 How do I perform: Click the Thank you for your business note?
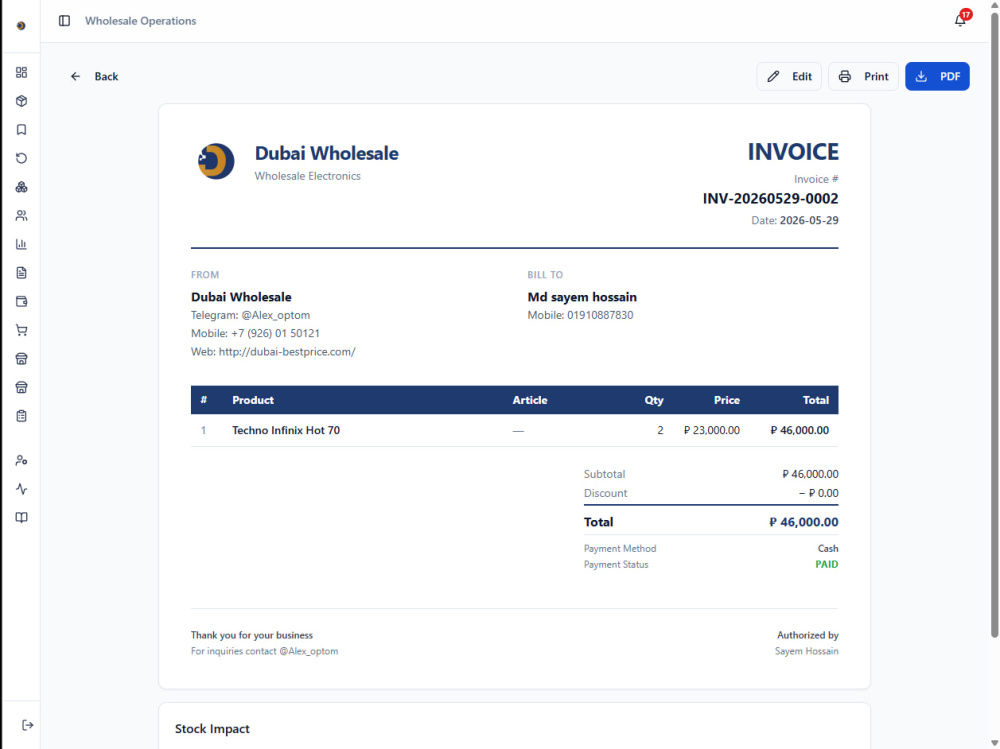pyautogui.click(x=252, y=635)
